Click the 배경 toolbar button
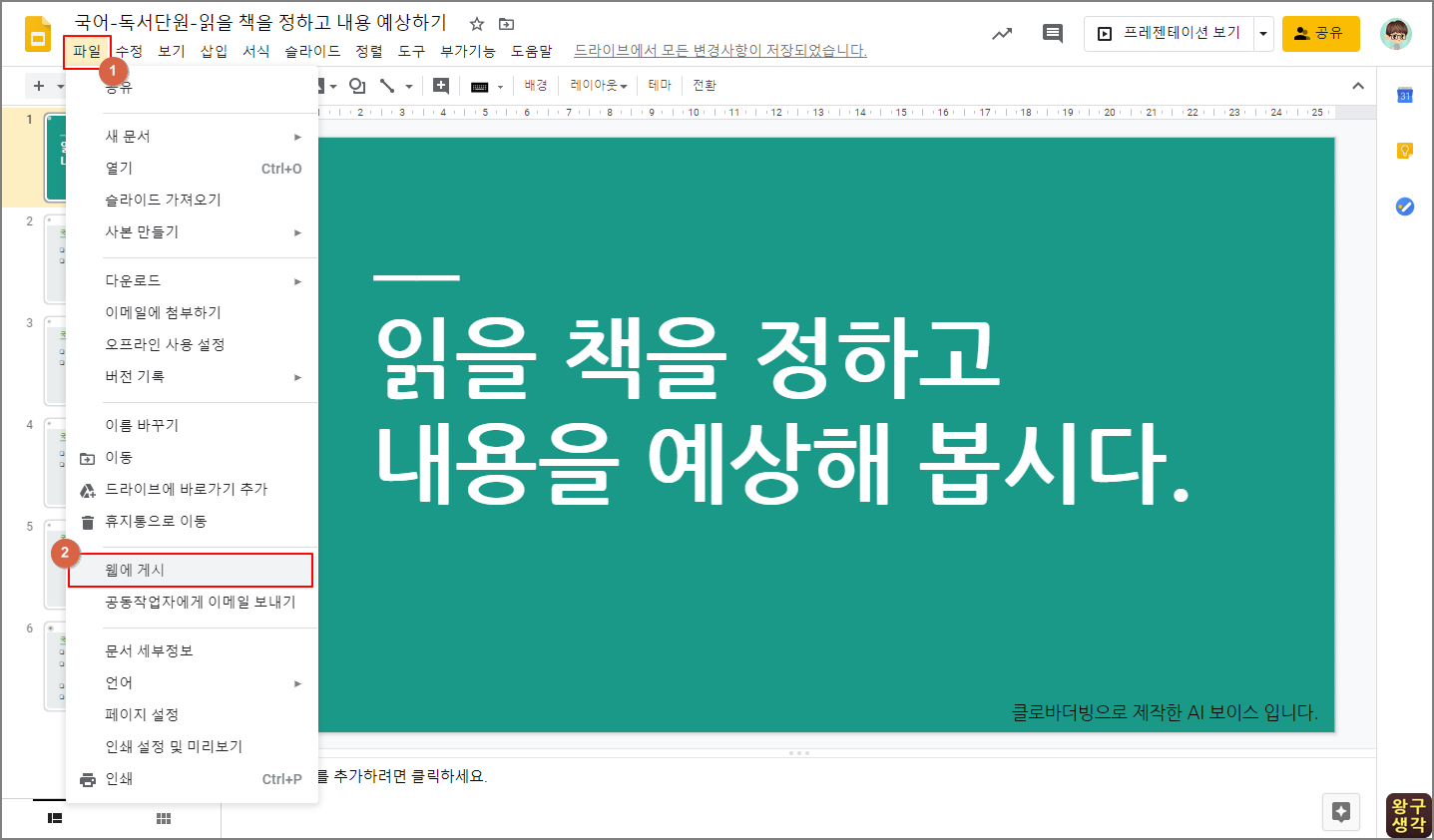Screen dimensions: 1434x840 (536, 86)
